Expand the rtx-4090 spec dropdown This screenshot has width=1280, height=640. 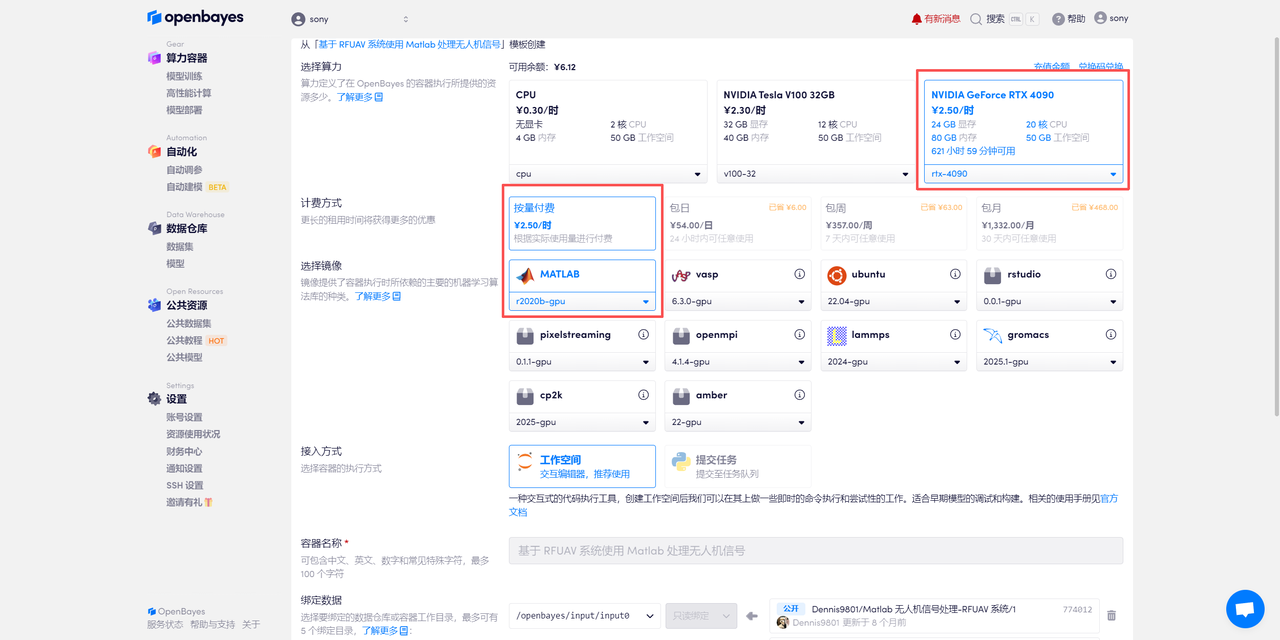click(x=1023, y=173)
